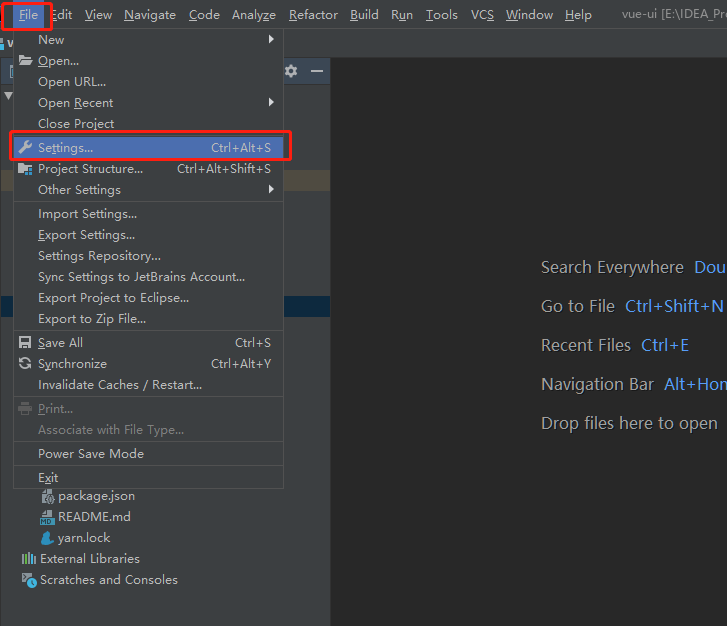This screenshot has height=626, width=727.
Task: Choose Synchronize
Action: point(148,364)
